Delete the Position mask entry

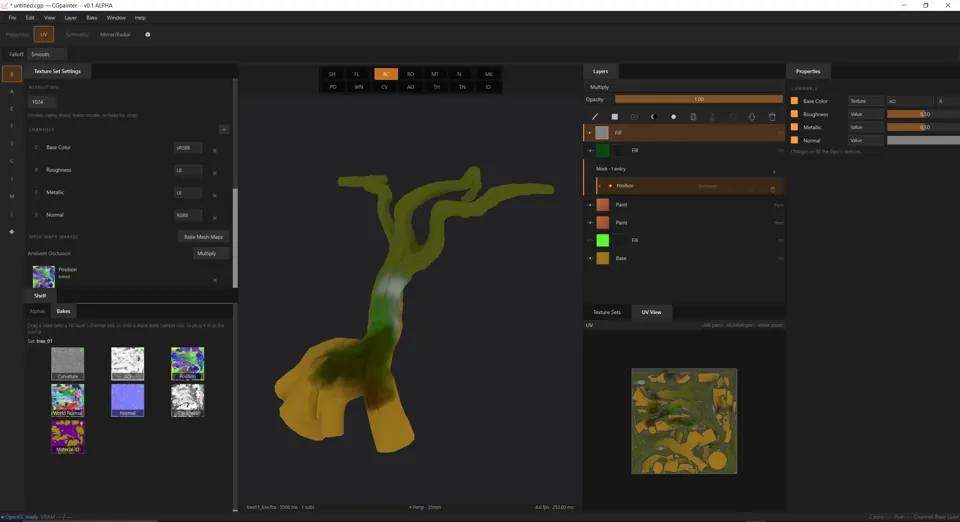(x=773, y=189)
